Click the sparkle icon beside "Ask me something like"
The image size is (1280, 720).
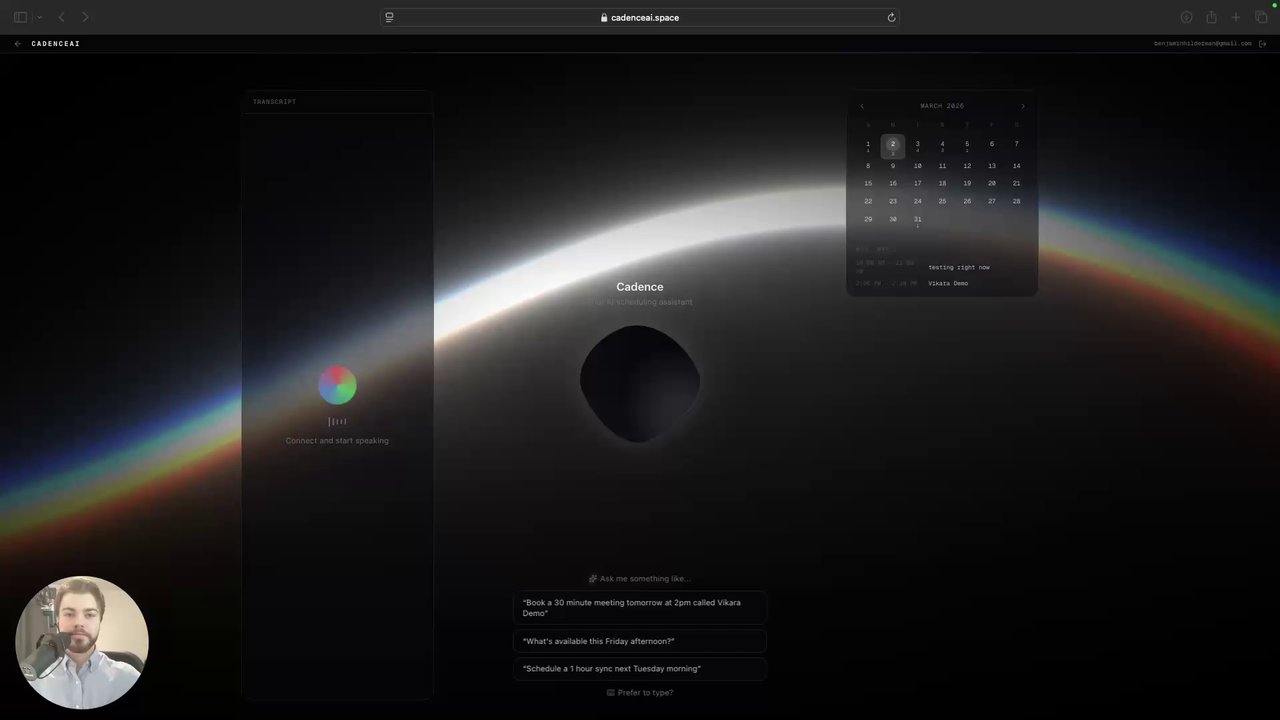(x=593, y=578)
